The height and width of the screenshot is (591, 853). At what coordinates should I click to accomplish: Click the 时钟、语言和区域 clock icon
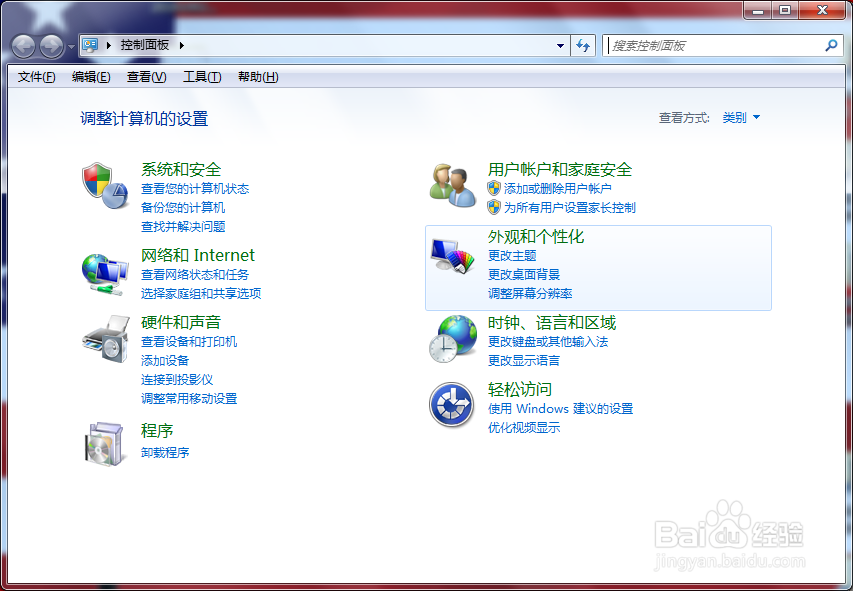coord(452,338)
